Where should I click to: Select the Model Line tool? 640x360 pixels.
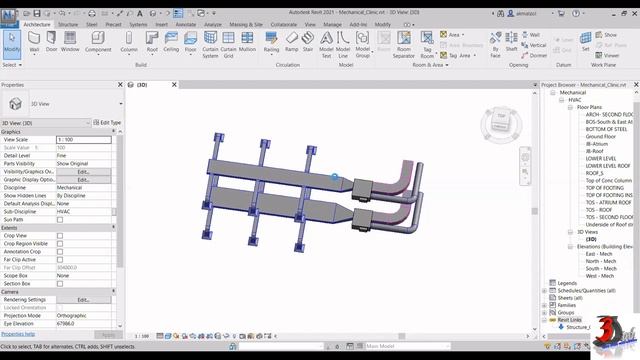343,45
